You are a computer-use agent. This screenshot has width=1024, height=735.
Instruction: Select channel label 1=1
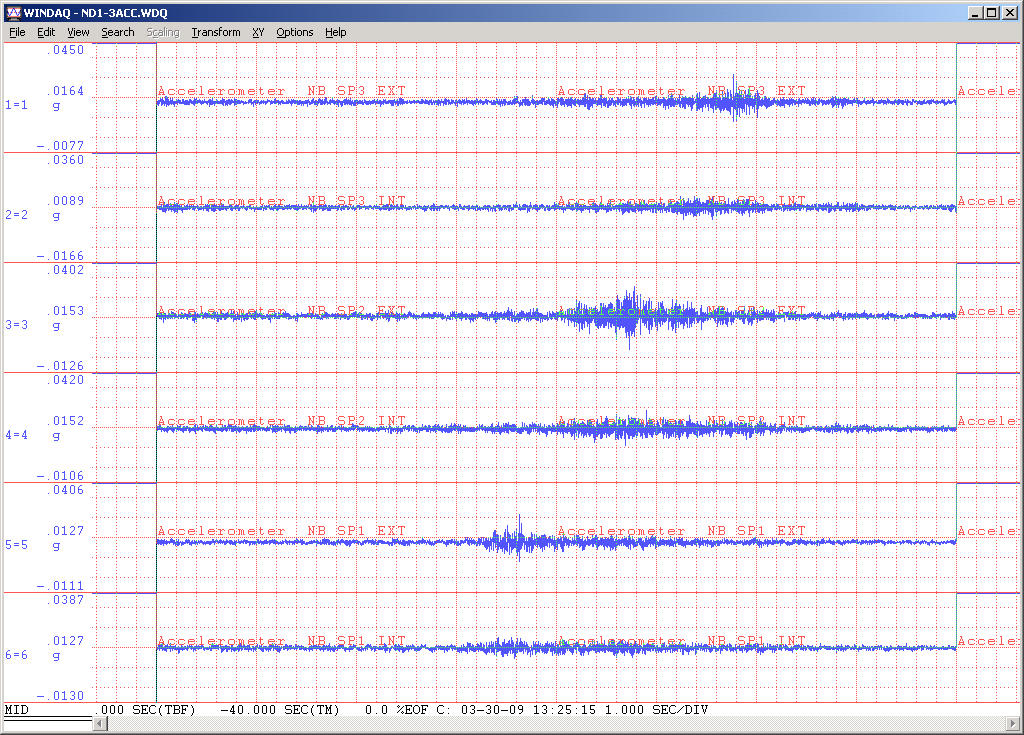(16, 105)
